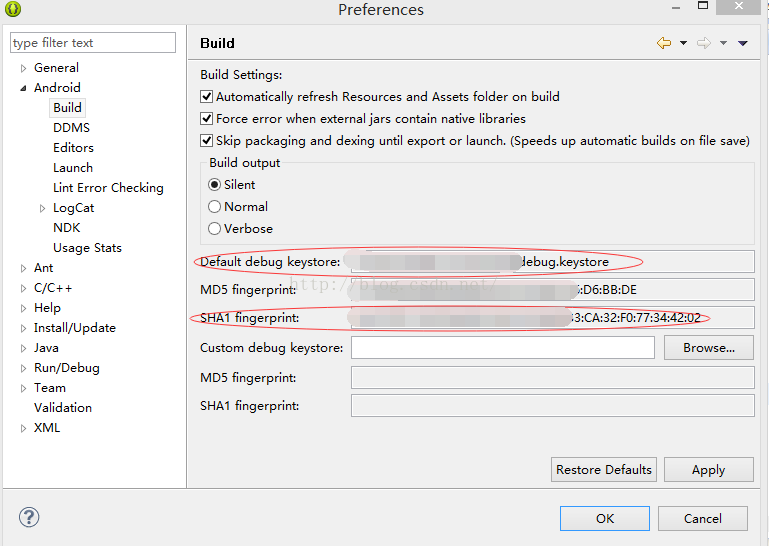This screenshot has width=769, height=546.
Task: Click the Apply button
Action: pos(709,470)
